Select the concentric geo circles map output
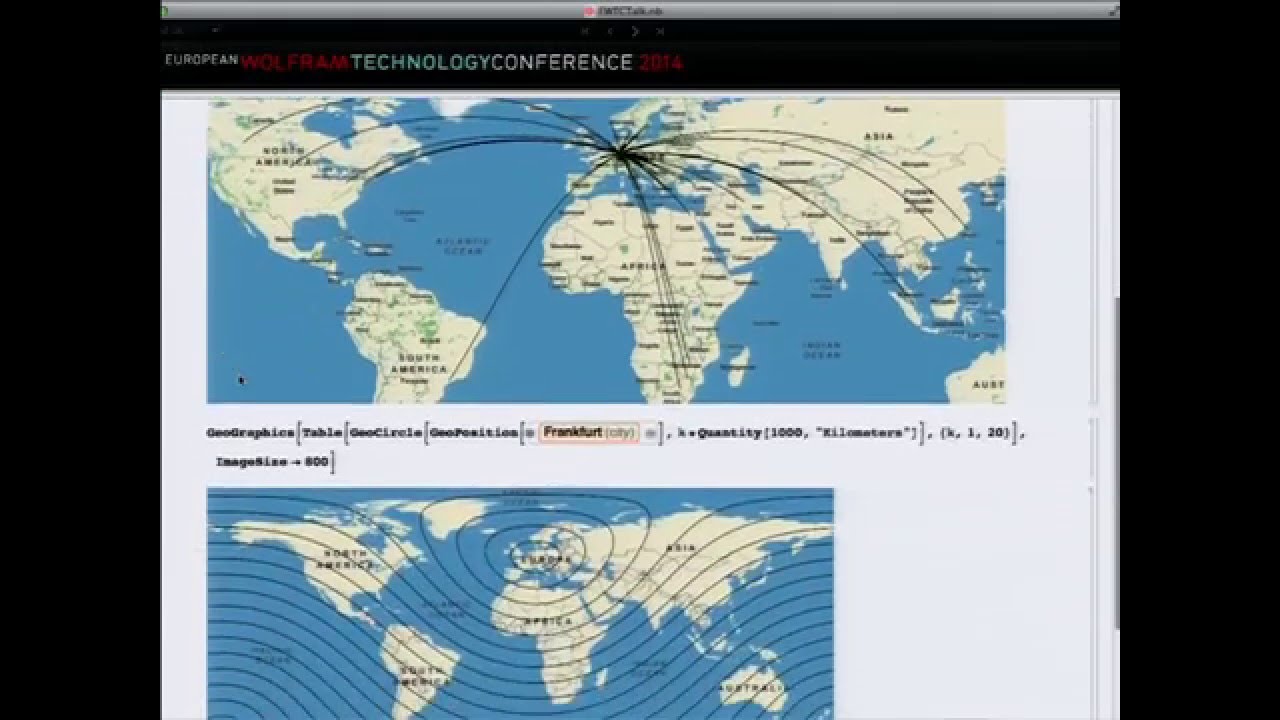Viewport: 1280px width, 720px height. 520,604
